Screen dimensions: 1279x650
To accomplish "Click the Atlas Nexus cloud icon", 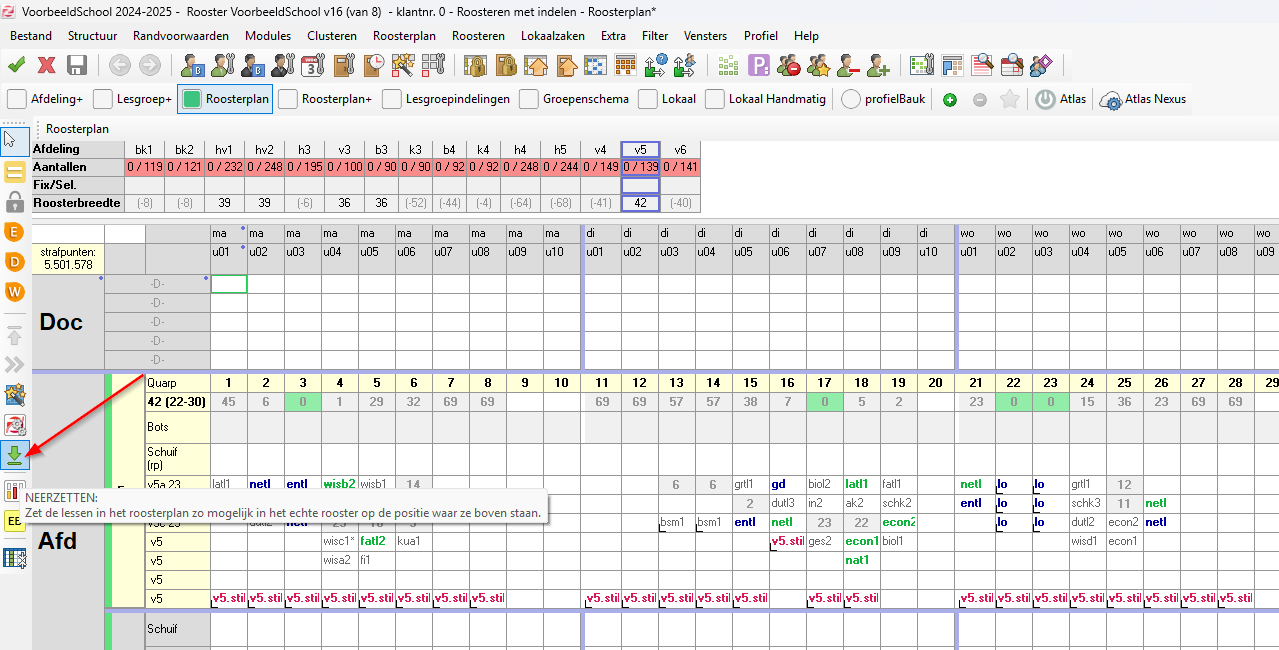I will [1110, 100].
